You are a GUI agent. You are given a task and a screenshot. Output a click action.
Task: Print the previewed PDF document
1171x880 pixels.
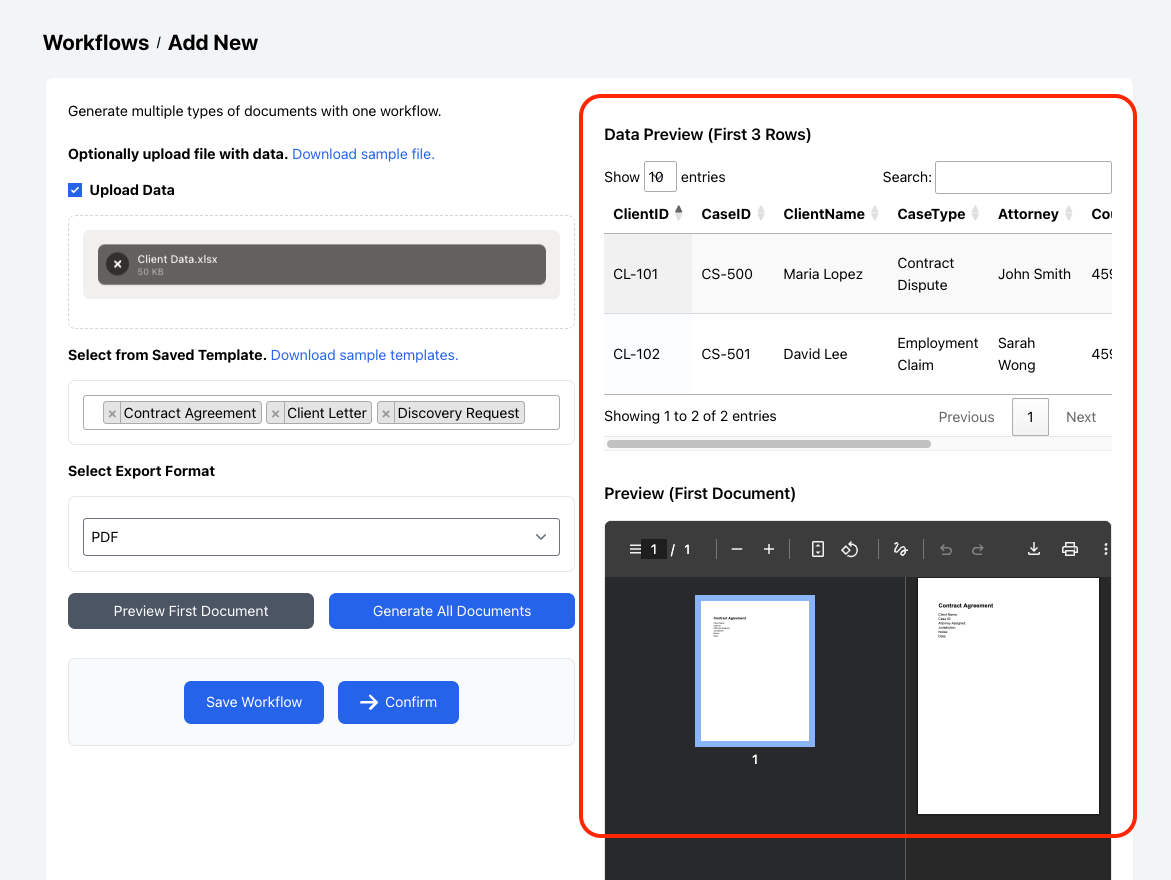pyautogui.click(x=1070, y=549)
